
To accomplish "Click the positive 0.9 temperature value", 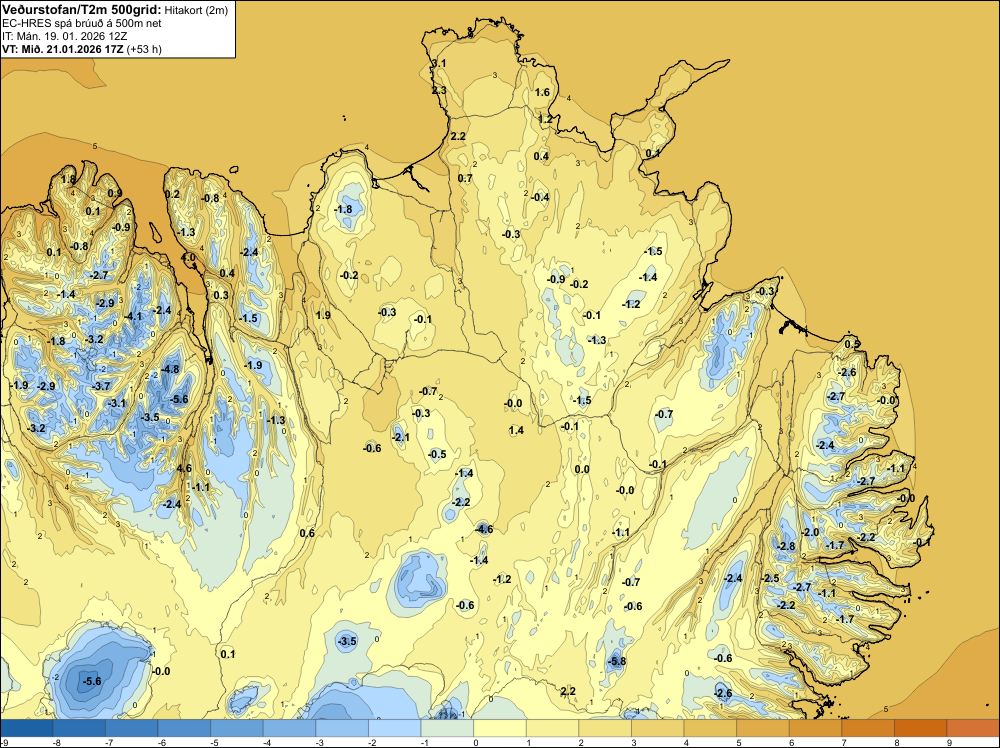I will click(x=115, y=193).
